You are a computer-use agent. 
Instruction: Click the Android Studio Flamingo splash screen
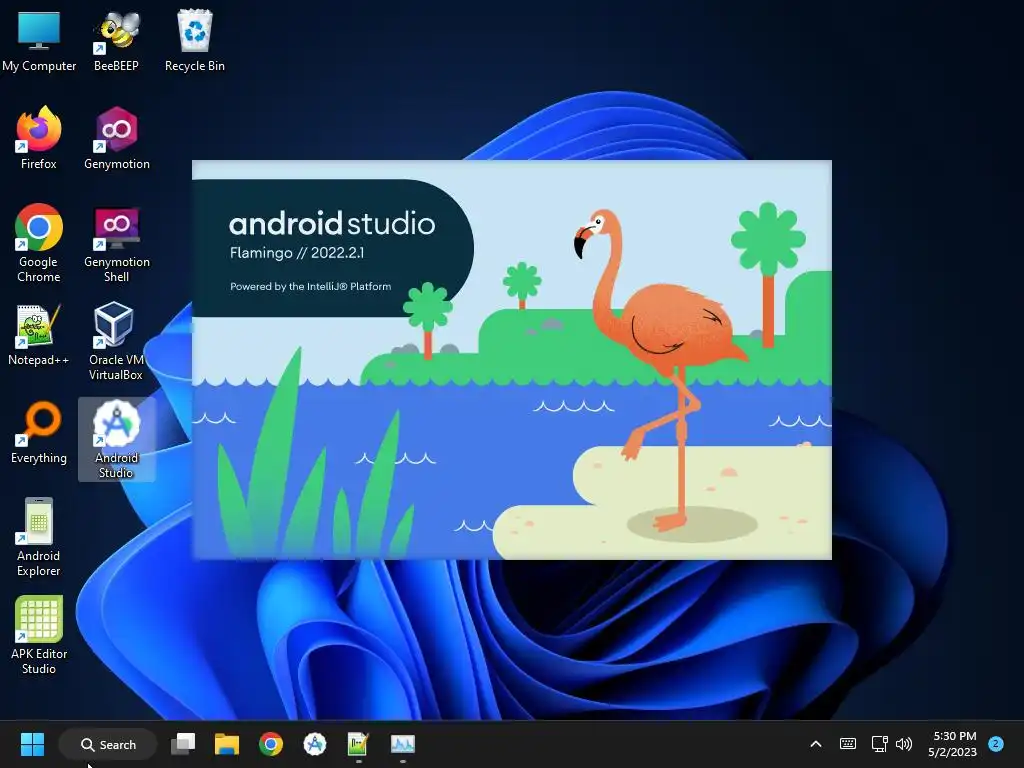click(x=511, y=360)
